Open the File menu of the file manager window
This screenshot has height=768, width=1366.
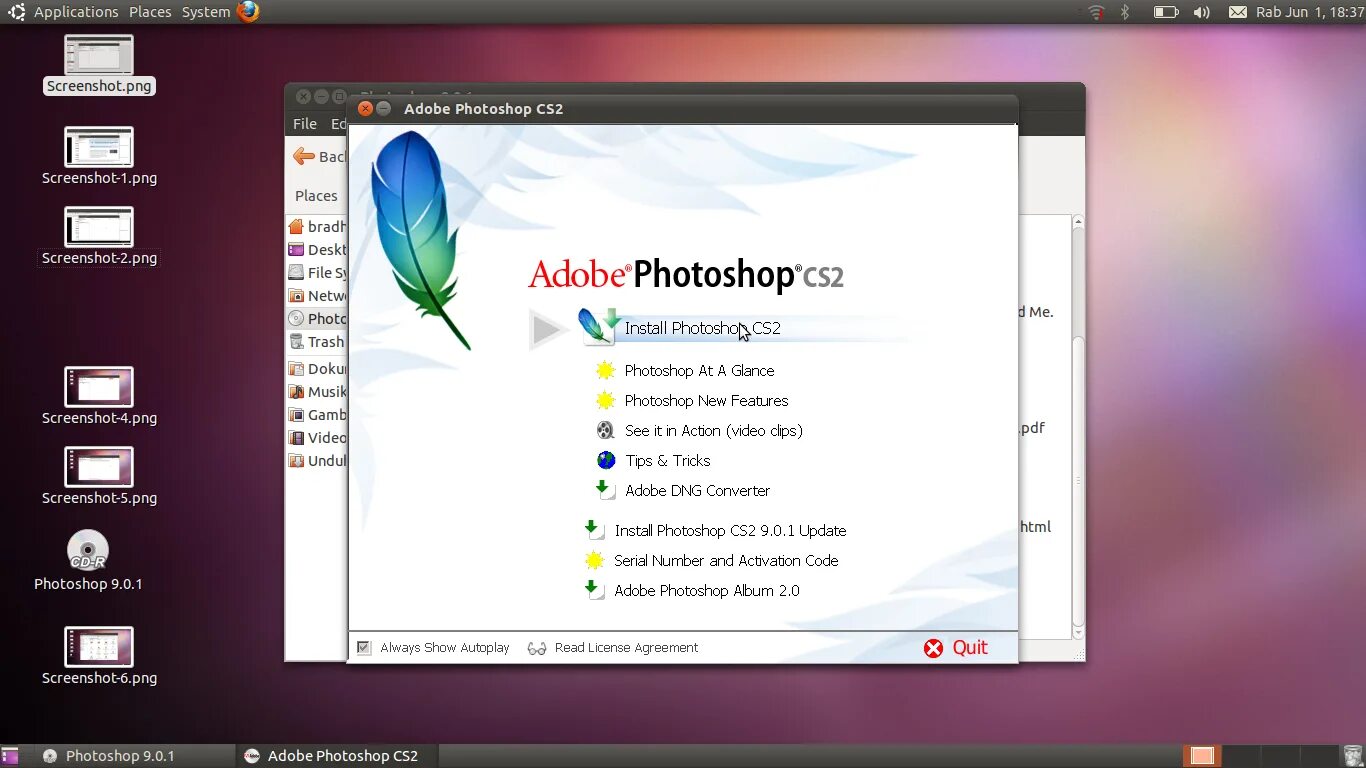click(305, 124)
